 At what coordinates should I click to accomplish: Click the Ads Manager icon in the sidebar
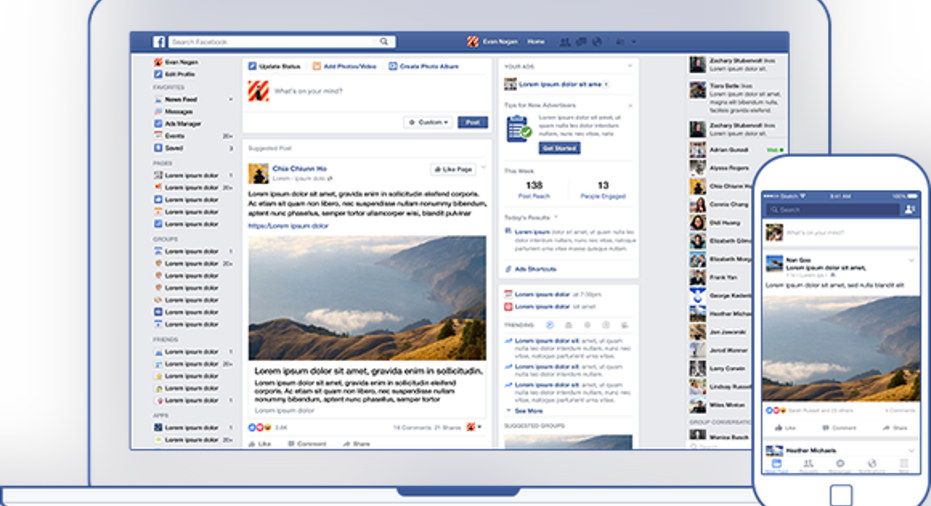point(158,124)
